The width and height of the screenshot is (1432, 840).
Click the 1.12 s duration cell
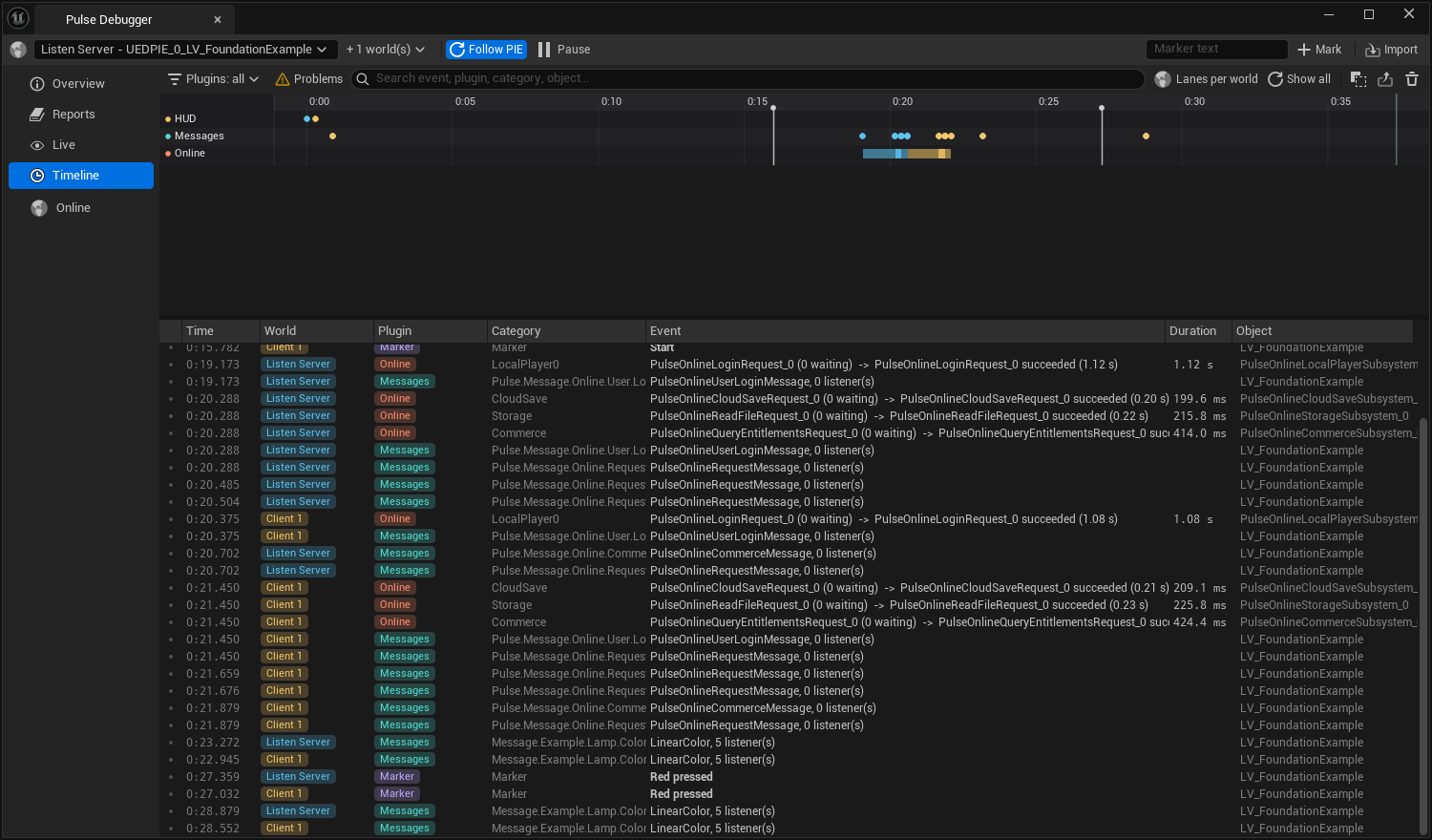pyautogui.click(x=1193, y=365)
